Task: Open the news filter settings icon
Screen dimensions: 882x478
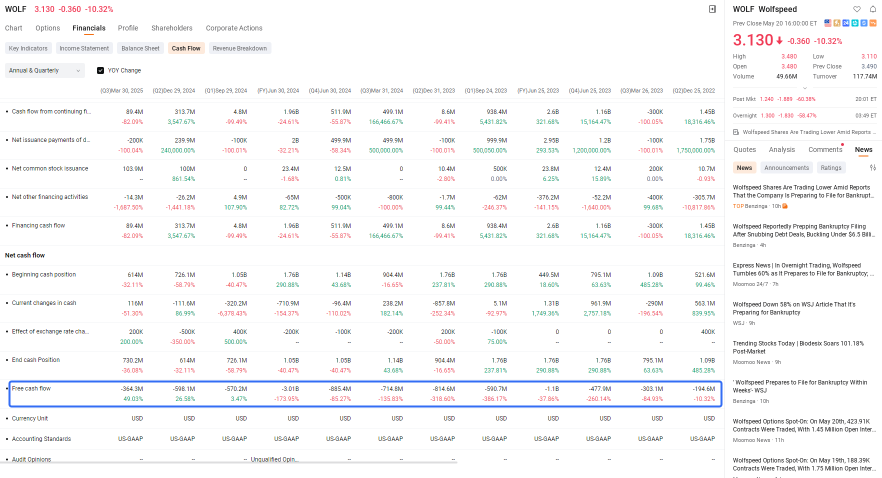Action: 872,168
